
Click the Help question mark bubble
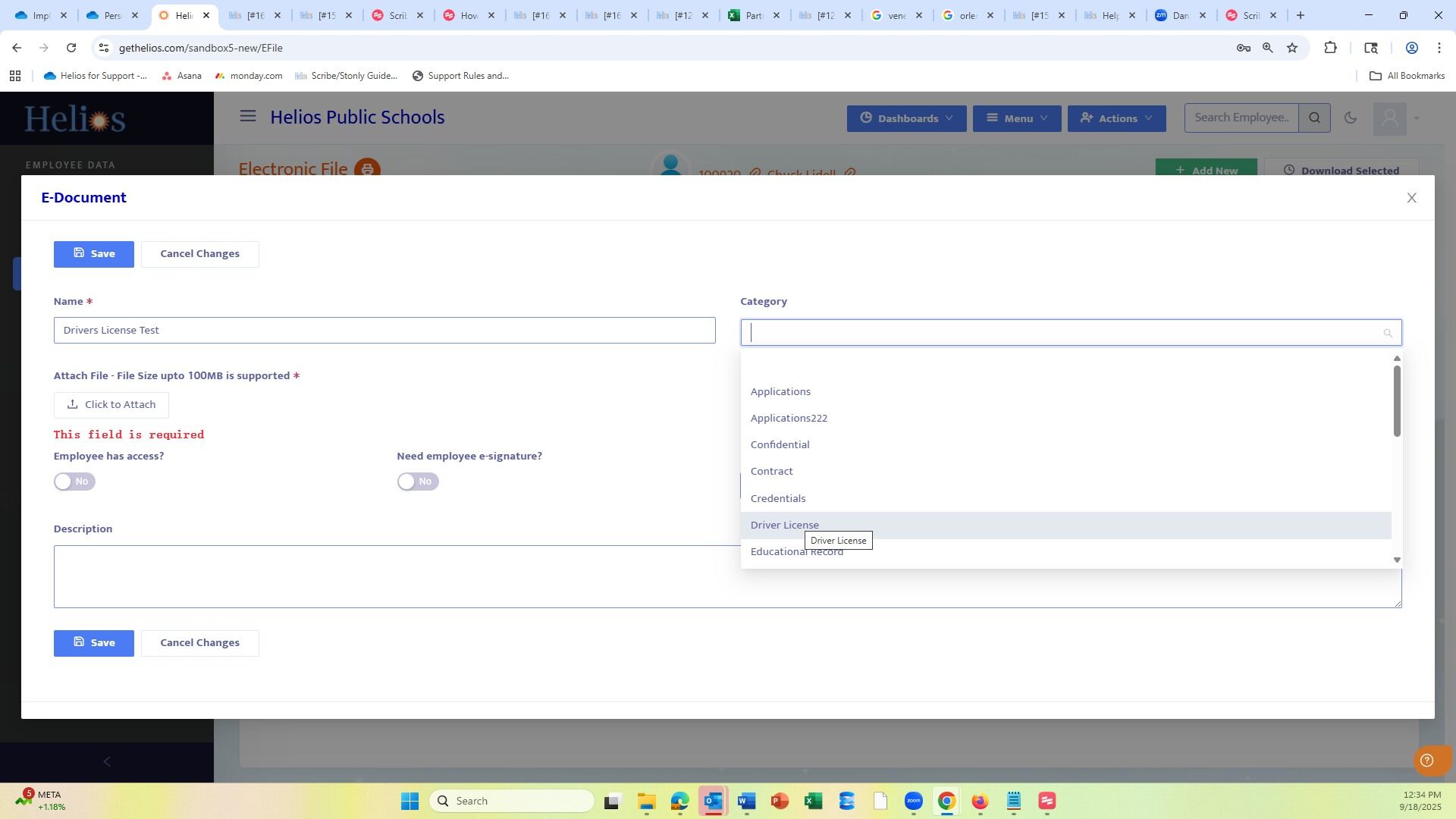coord(1426,761)
